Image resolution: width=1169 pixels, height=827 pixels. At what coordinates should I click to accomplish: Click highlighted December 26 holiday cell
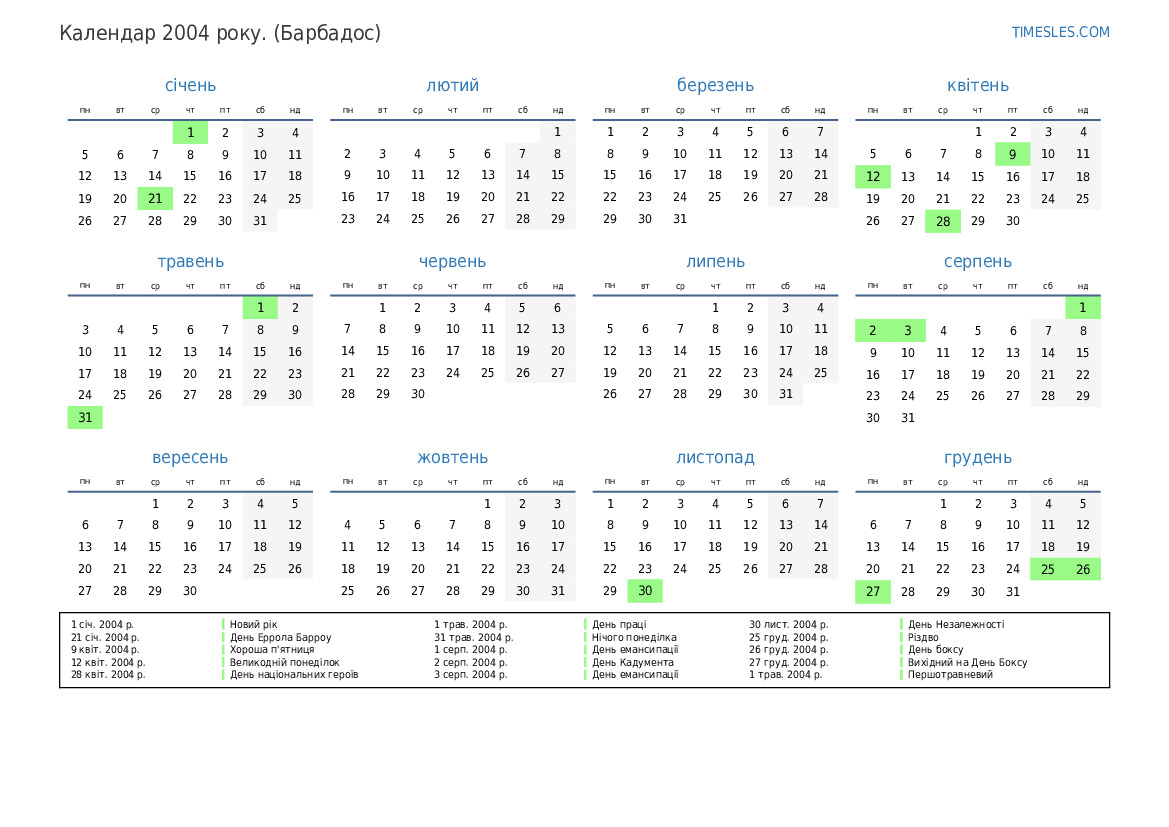point(1083,569)
